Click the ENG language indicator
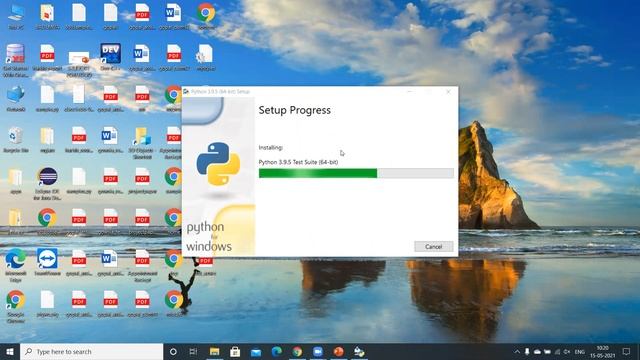Image resolution: width=640 pixels, height=360 pixels. pos(580,351)
